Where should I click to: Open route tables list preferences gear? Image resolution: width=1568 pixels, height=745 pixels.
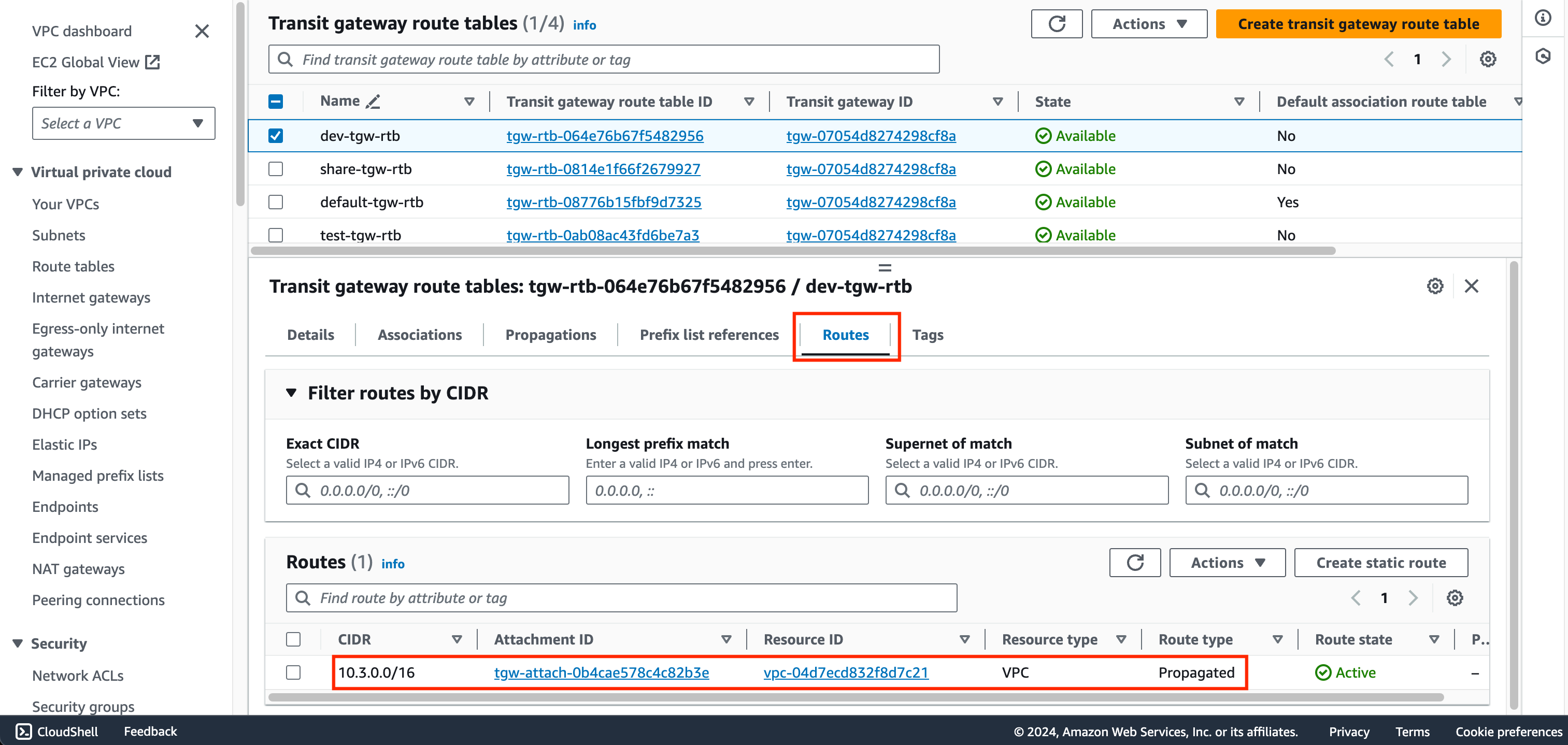click(1488, 59)
